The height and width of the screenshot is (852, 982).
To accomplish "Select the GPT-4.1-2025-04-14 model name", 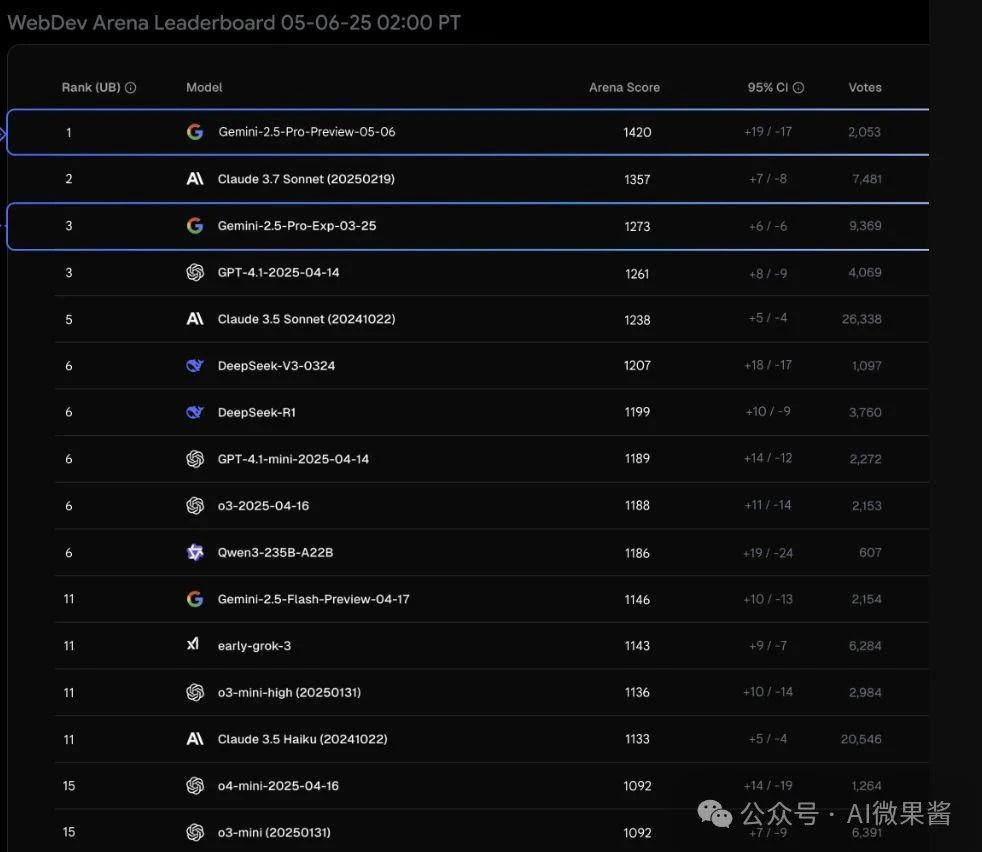I will (x=279, y=273).
